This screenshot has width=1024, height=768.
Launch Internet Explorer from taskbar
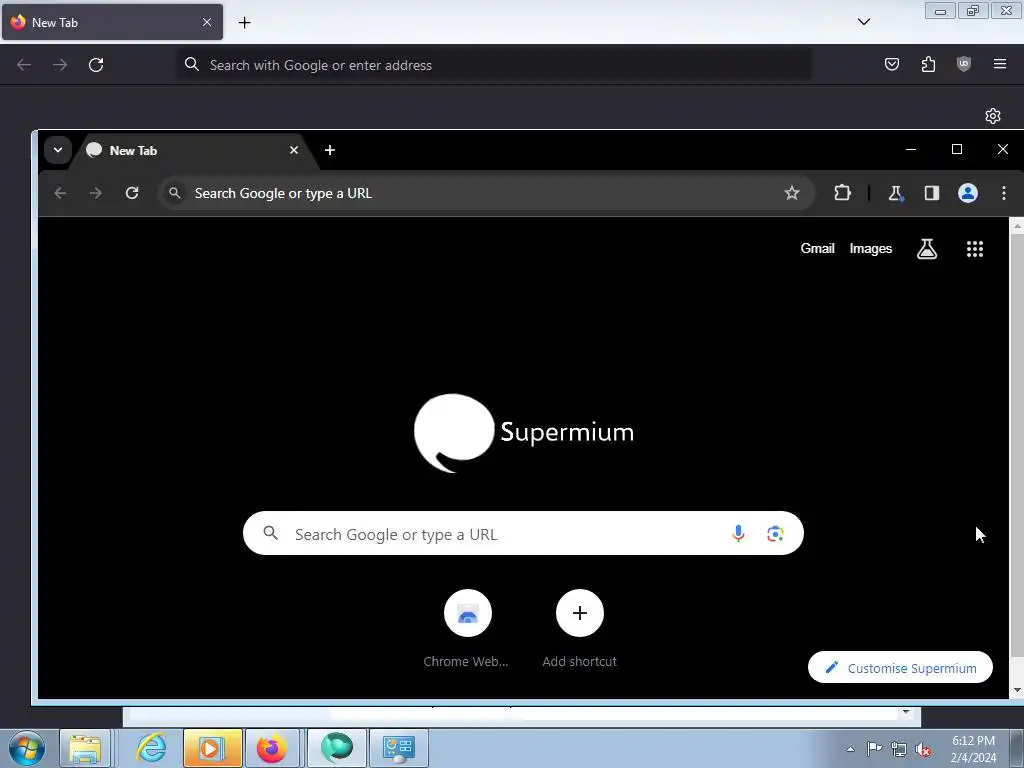click(x=151, y=748)
